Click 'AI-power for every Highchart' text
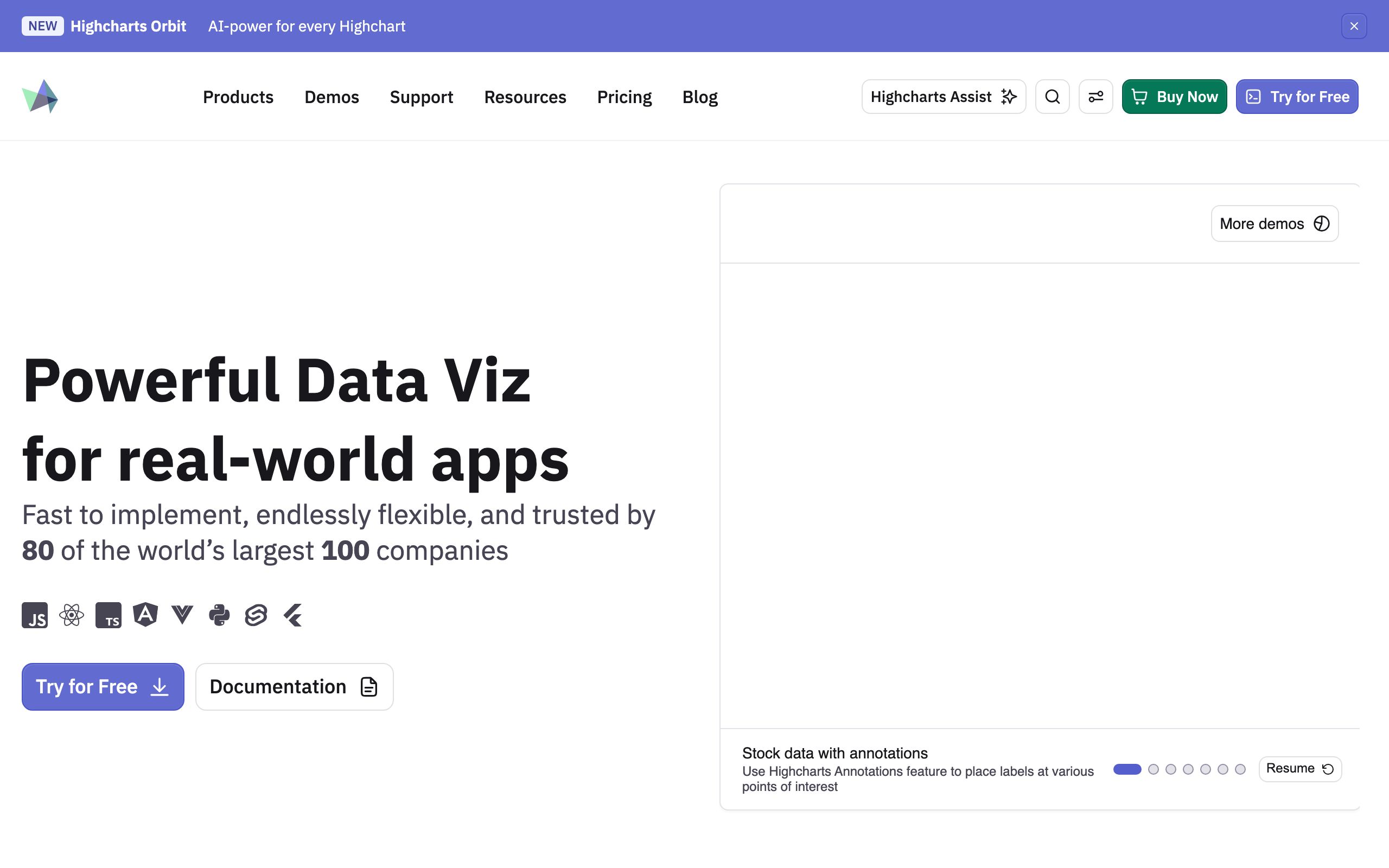Image resolution: width=1389 pixels, height=868 pixels. point(307,26)
